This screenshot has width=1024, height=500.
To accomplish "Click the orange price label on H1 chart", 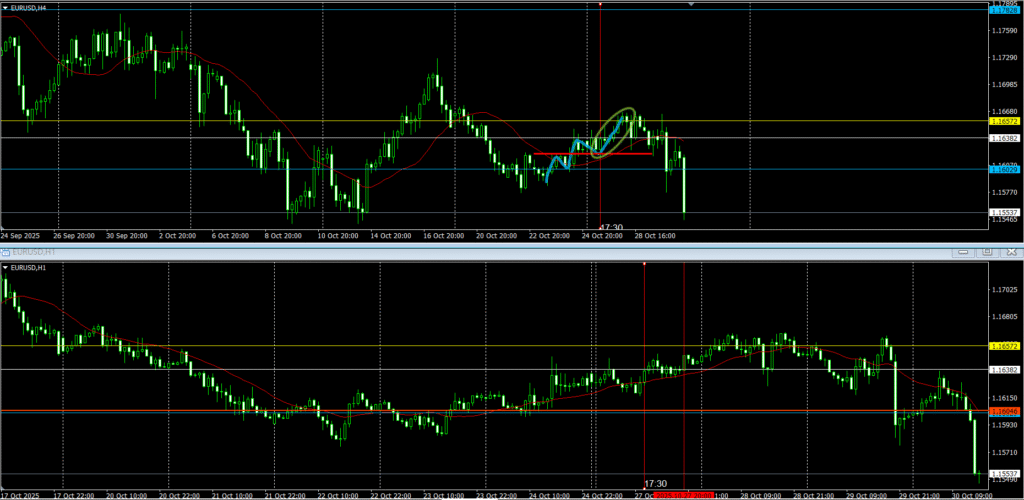I will click(x=1005, y=411).
